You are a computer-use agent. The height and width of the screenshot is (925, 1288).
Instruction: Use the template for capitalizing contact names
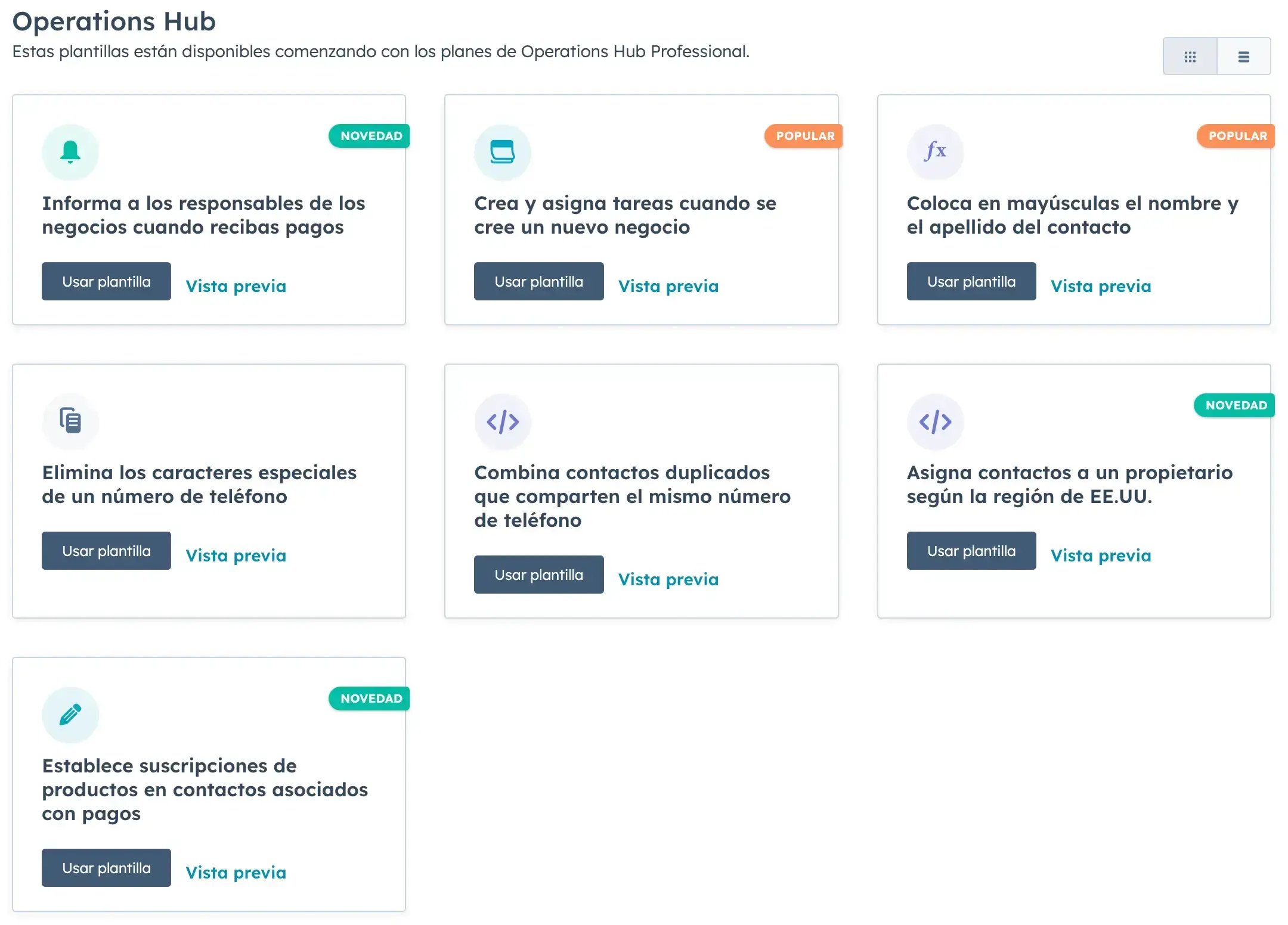[971, 281]
